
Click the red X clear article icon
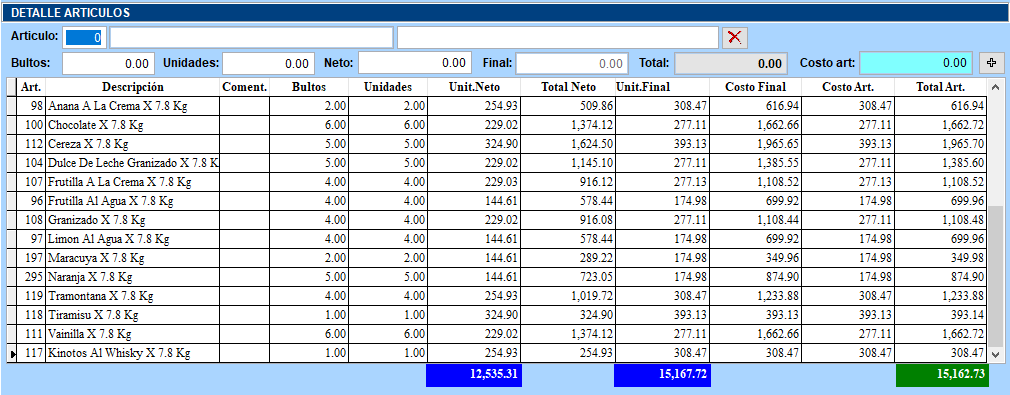click(734, 37)
